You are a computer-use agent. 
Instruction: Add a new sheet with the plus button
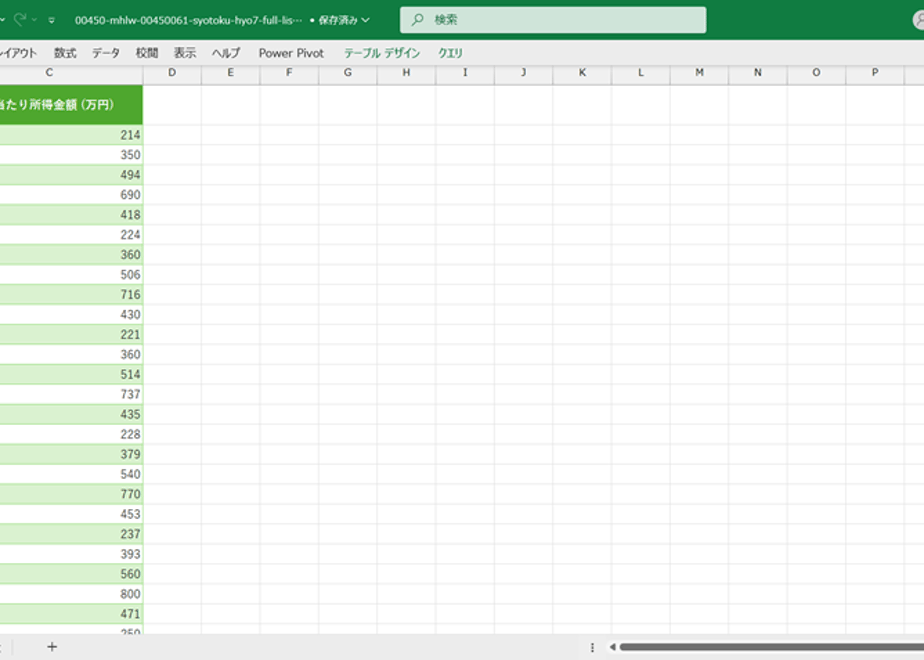pos(52,647)
